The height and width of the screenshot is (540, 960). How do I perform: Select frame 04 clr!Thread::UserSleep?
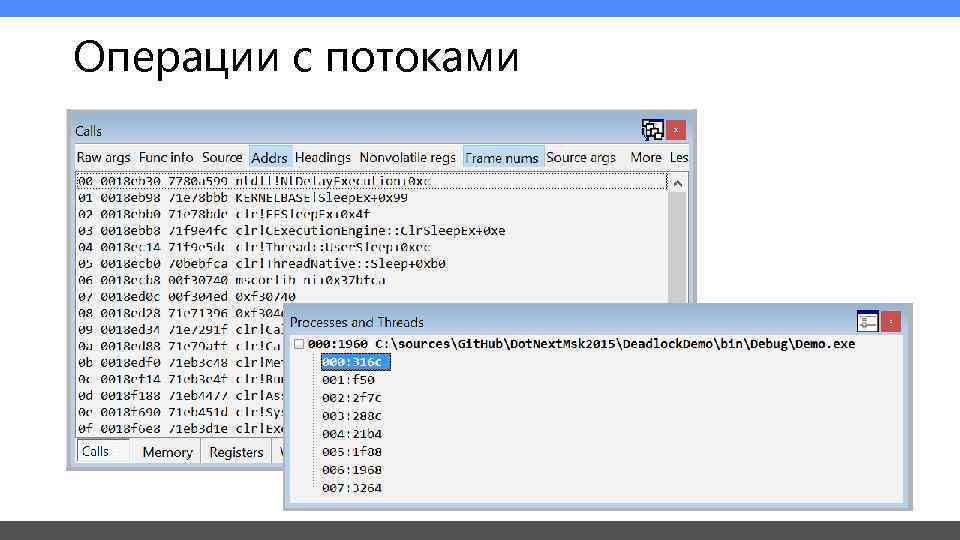point(254,247)
